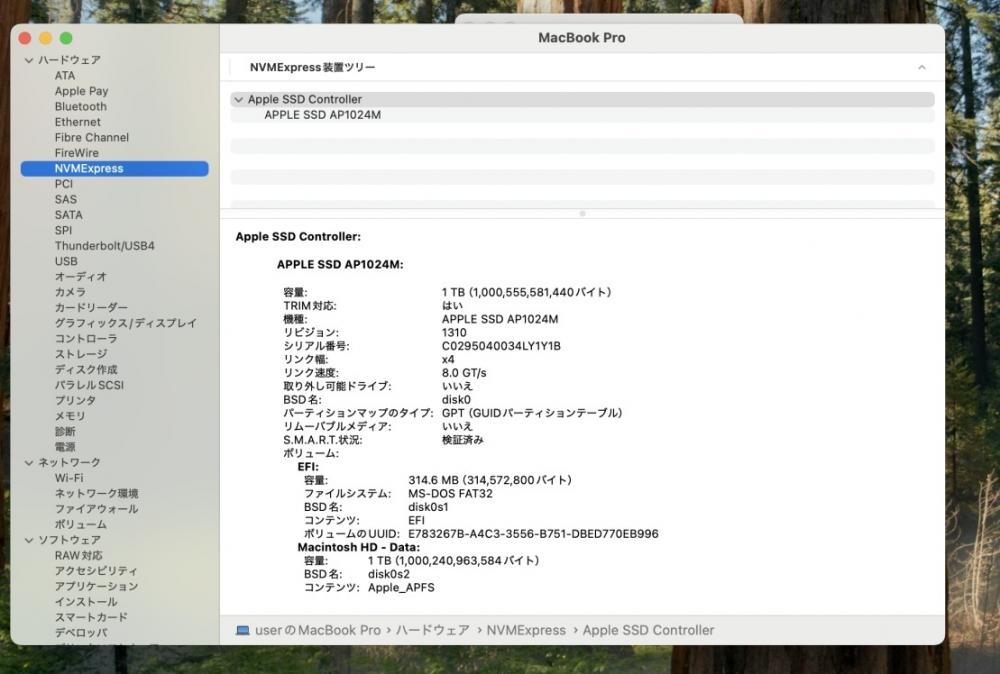
Task: Collapse the Apple SSD Controller tree row
Action: (x=239, y=99)
